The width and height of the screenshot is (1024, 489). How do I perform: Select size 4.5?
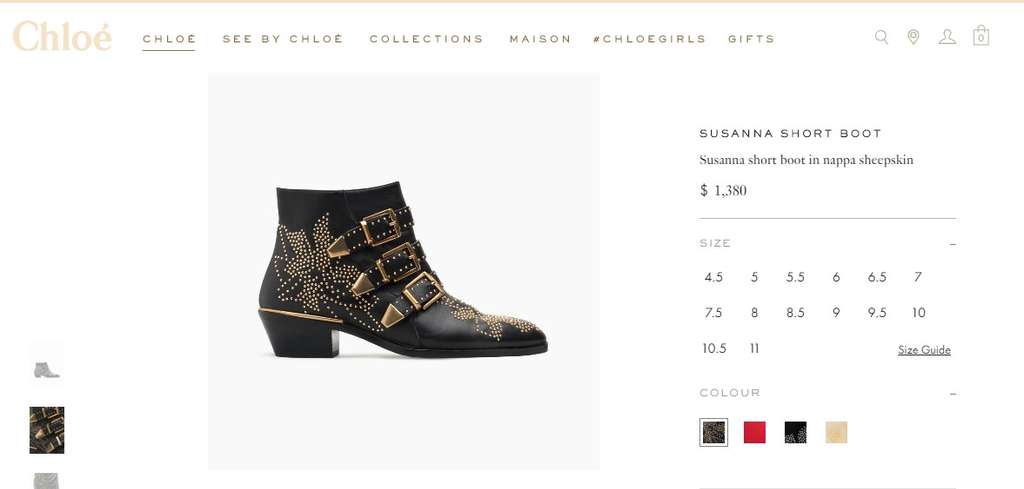(x=713, y=277)
